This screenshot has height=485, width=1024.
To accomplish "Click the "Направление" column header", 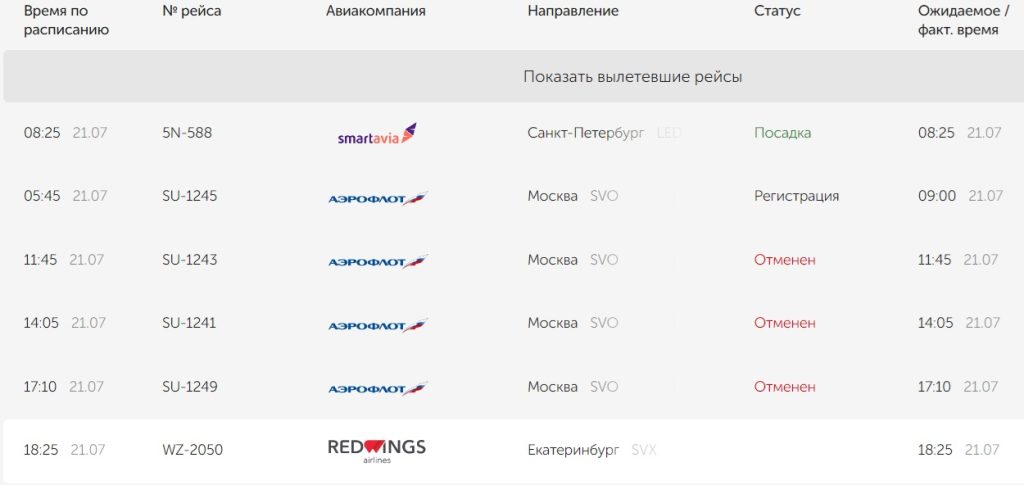I will [x=573, y=11].
